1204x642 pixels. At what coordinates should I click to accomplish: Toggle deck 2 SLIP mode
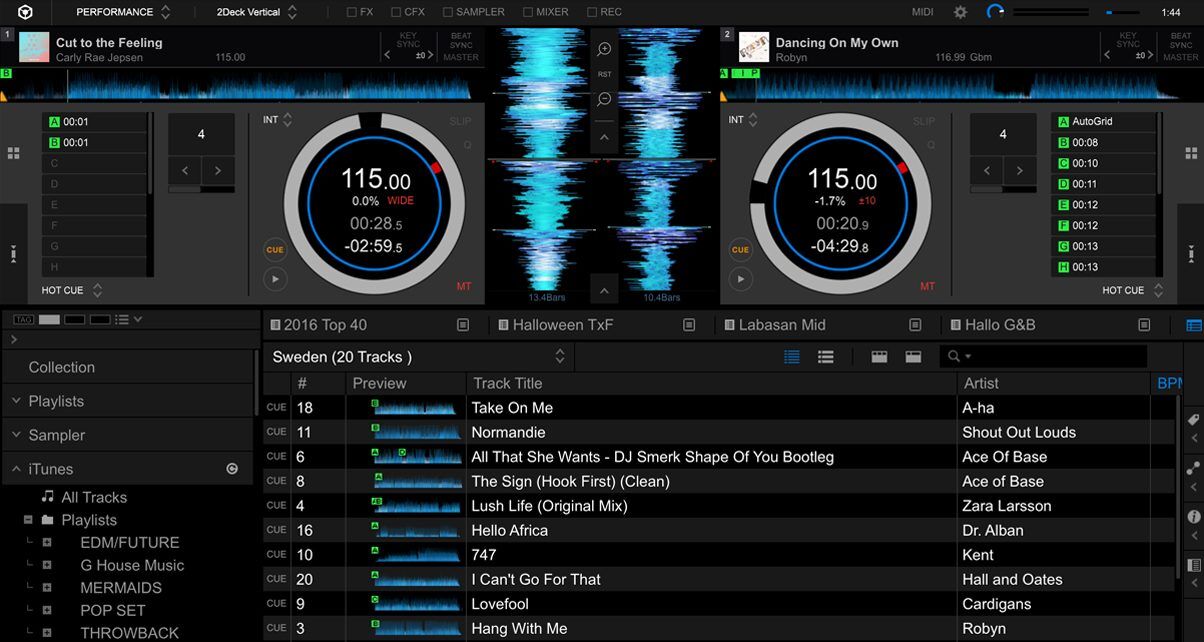924,122
